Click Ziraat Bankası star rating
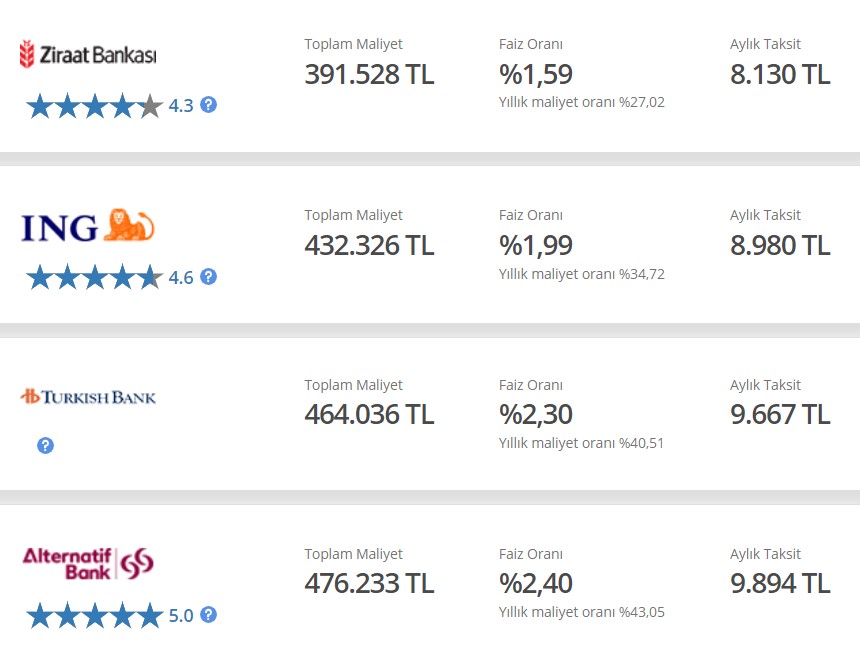 click(x=94, y=106)
